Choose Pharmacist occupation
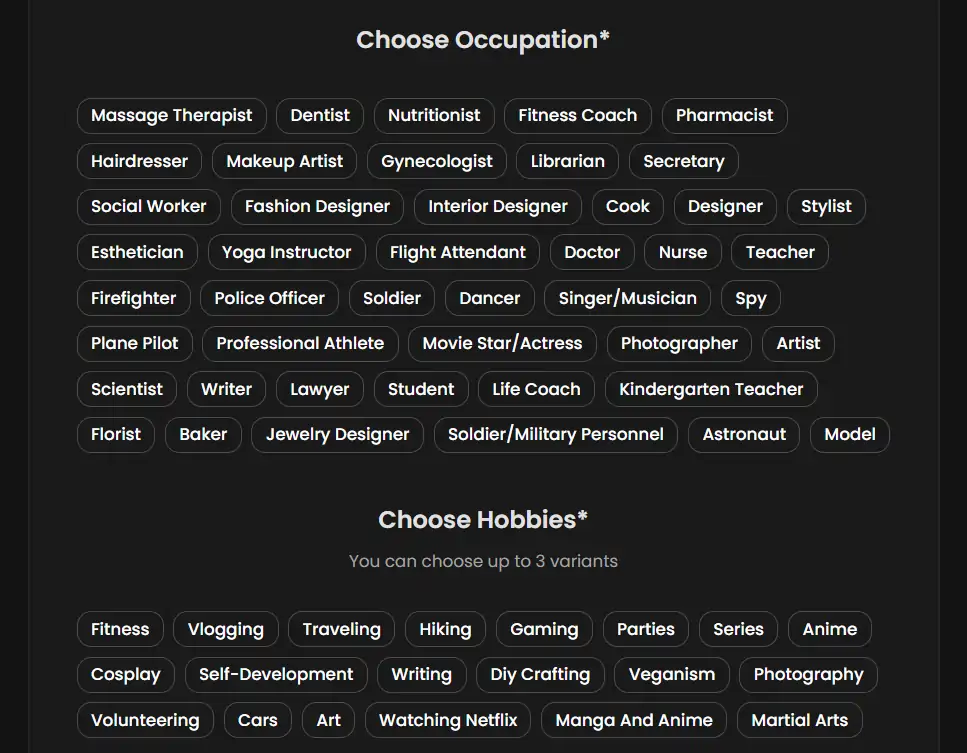This screenshot has width=967, height=753. [724, 115]
